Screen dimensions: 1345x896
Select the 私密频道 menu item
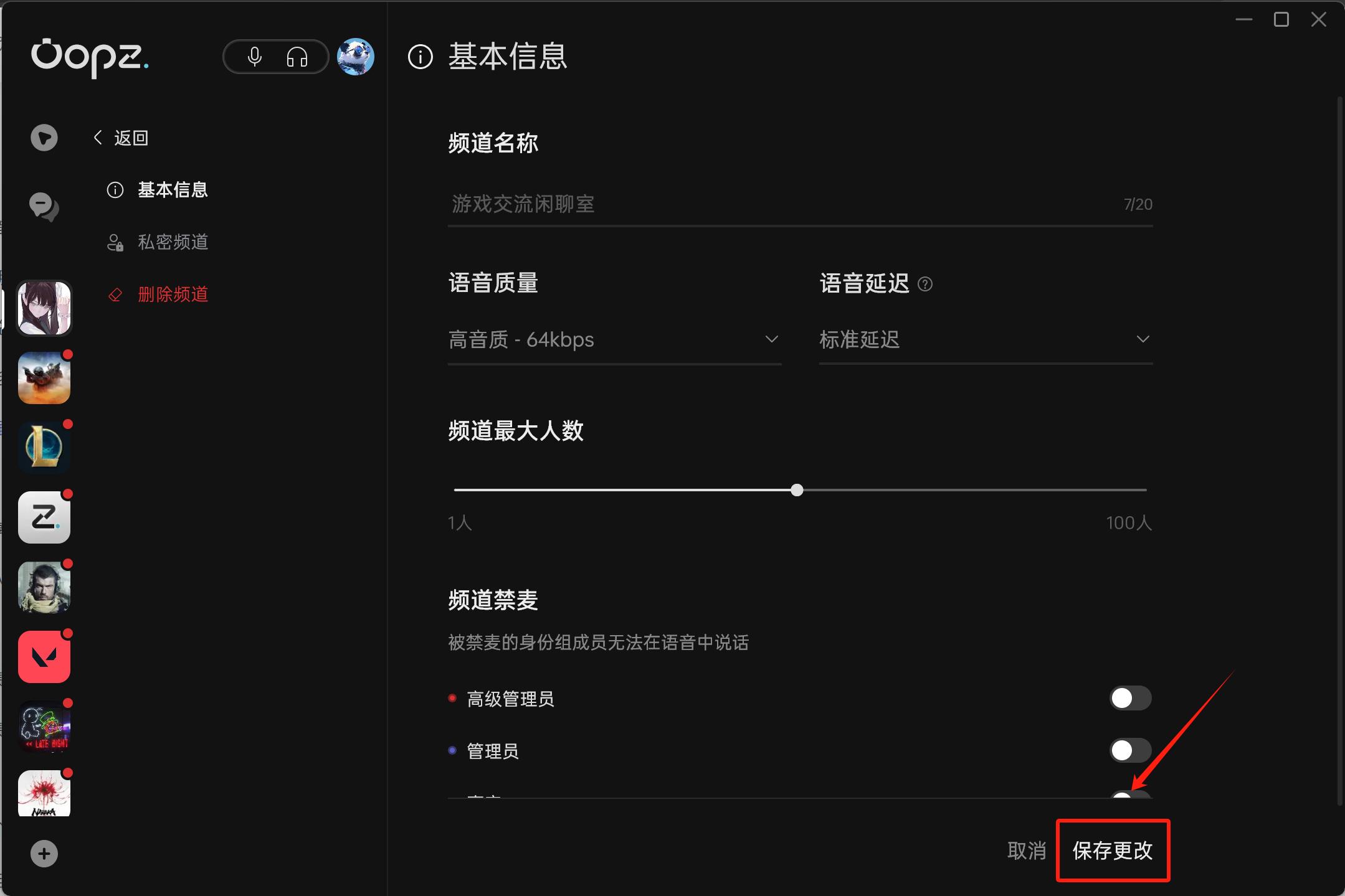[x=158, y=242]
